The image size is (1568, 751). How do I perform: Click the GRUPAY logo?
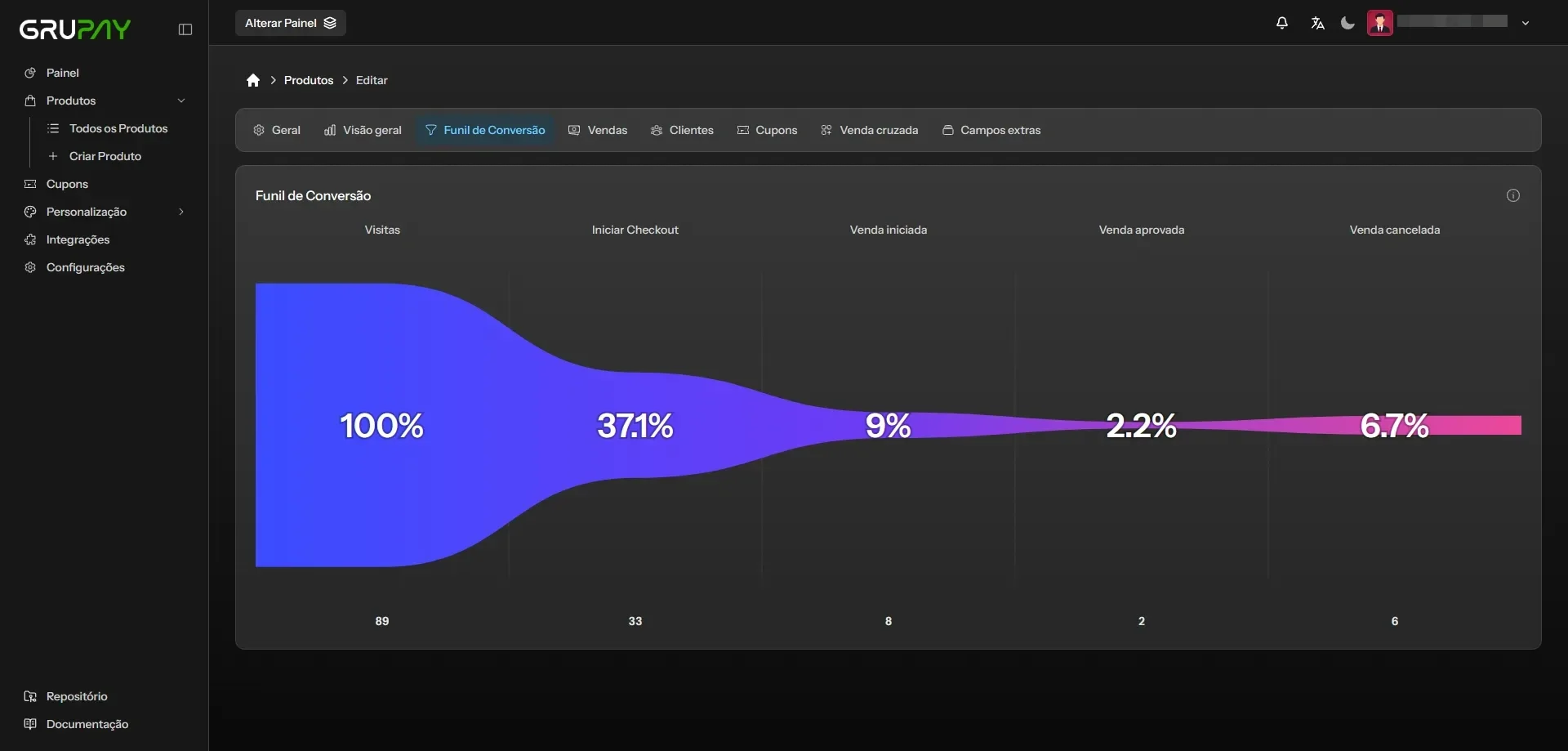[x=75, y=29]
